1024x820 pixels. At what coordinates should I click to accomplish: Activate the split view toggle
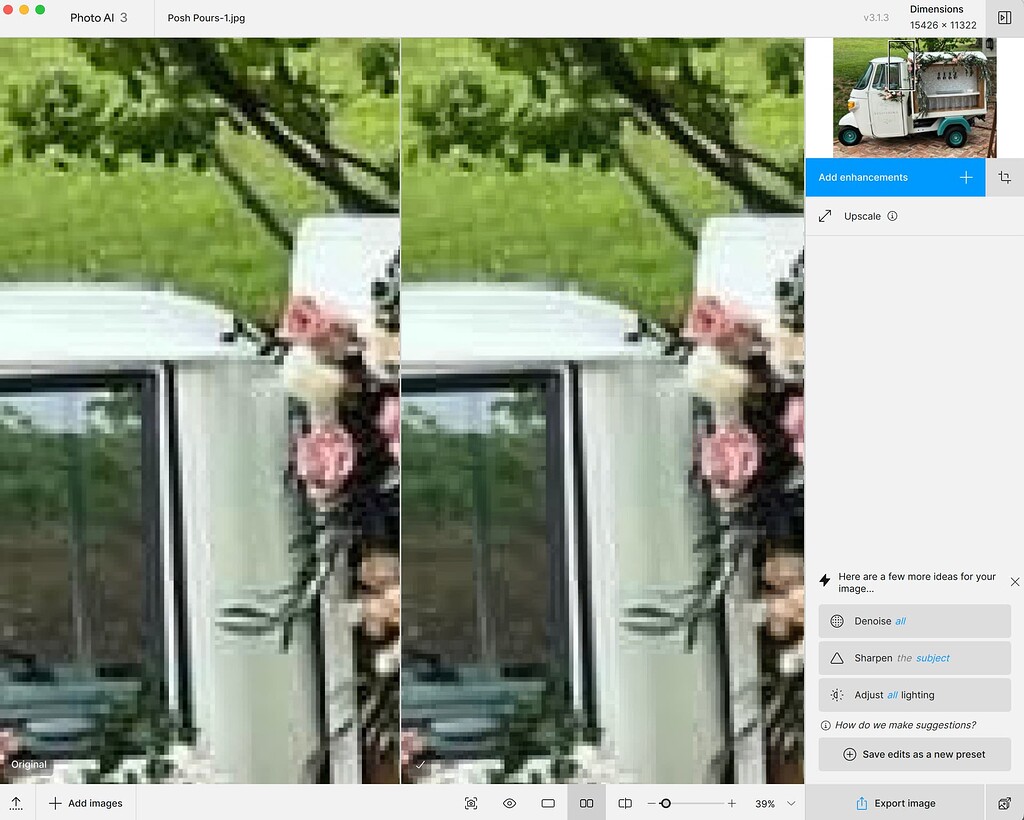[624, 803]
